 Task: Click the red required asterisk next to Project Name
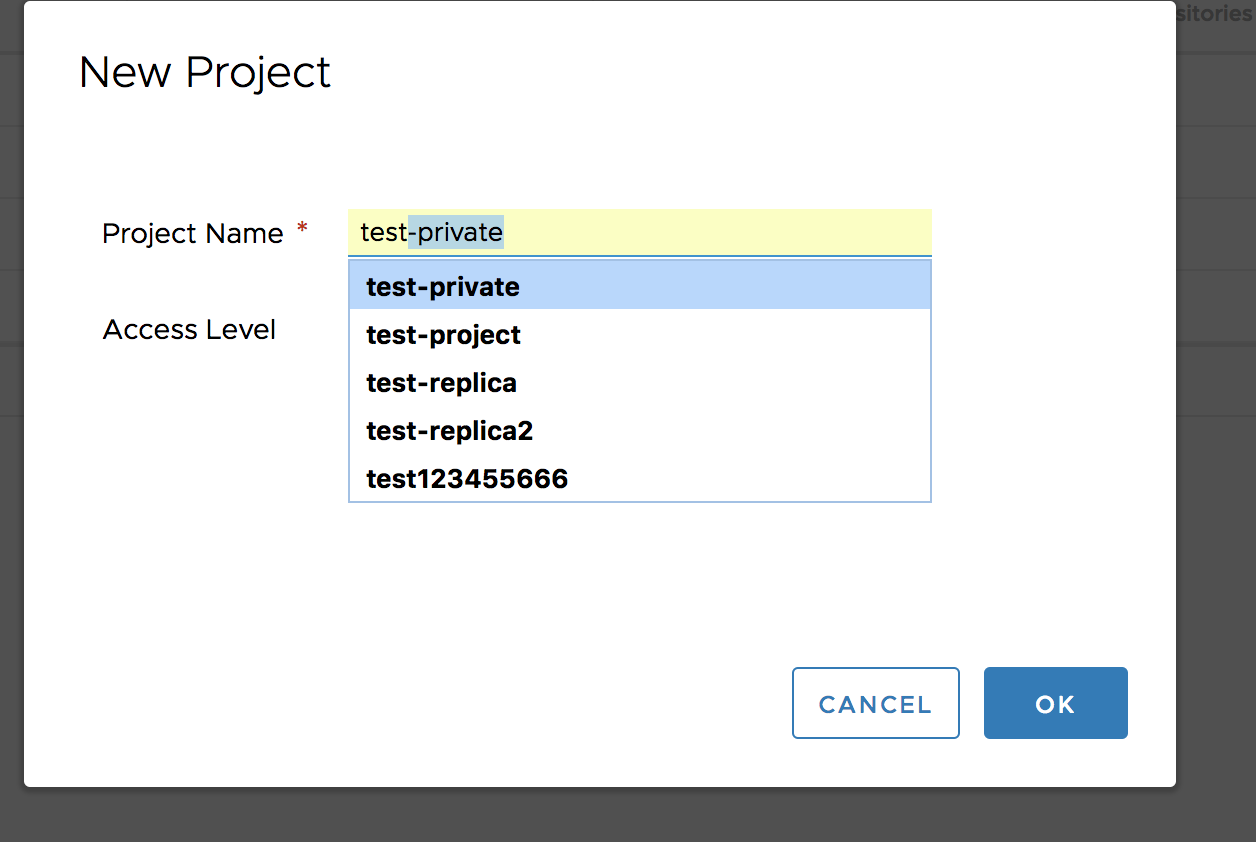pos(301,228)
